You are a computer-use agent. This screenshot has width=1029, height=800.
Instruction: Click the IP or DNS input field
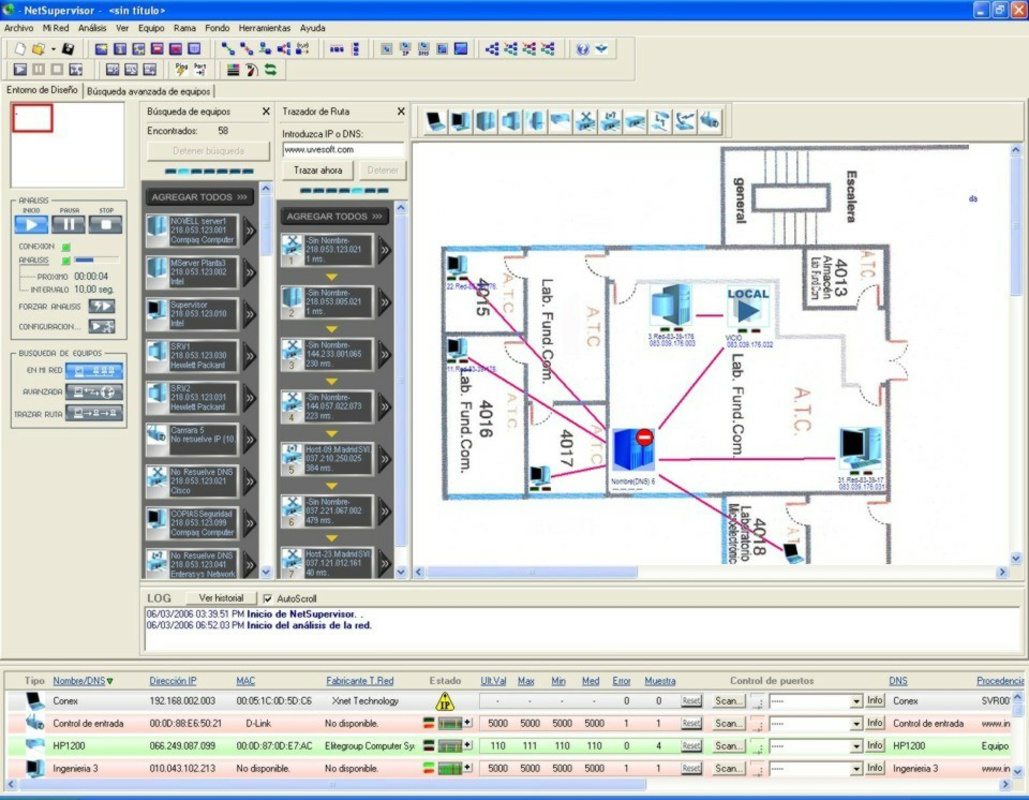(x=343, y=150)
